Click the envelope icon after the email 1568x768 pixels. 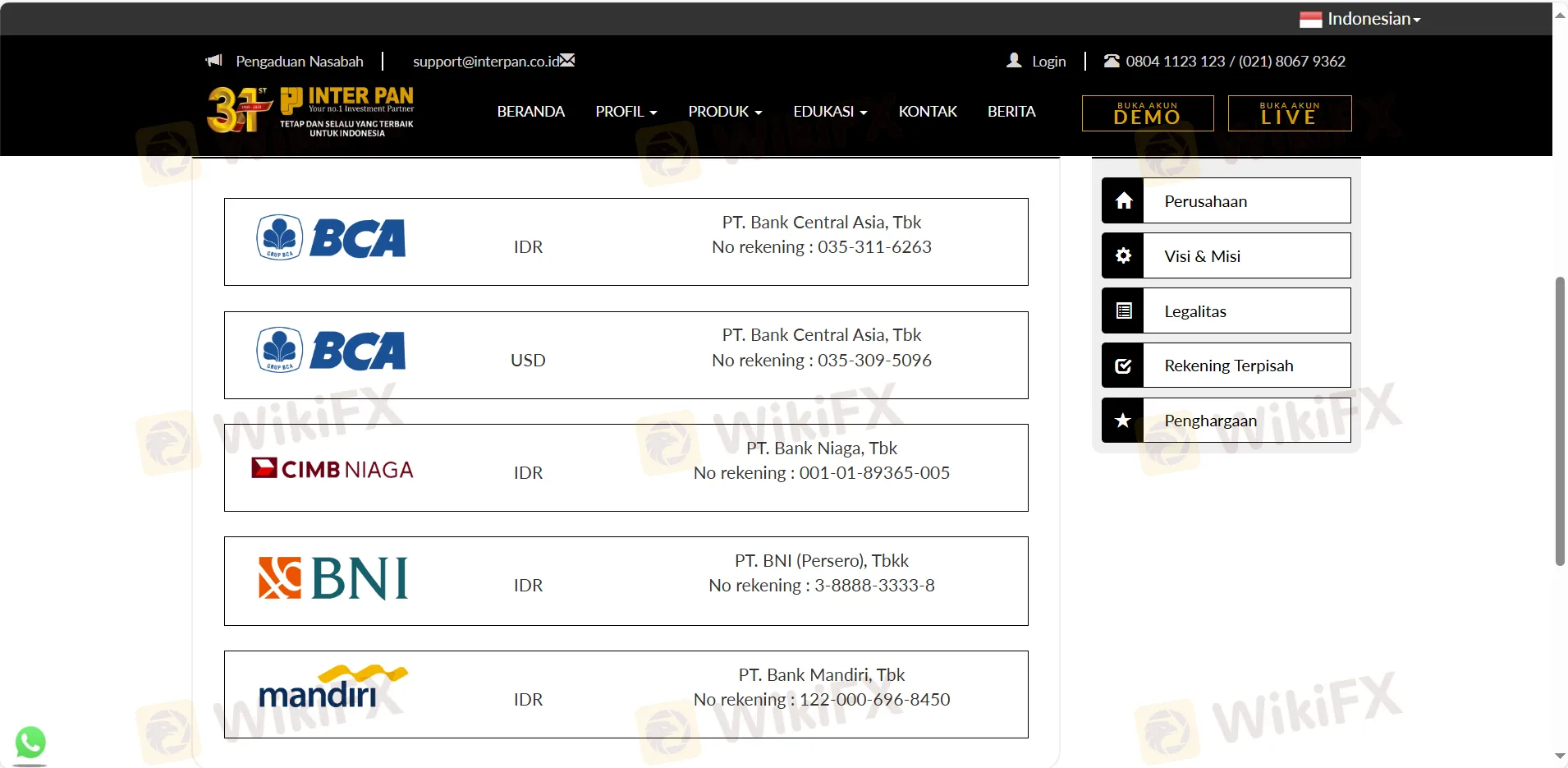pyautogui.click(x=567, y=60)
